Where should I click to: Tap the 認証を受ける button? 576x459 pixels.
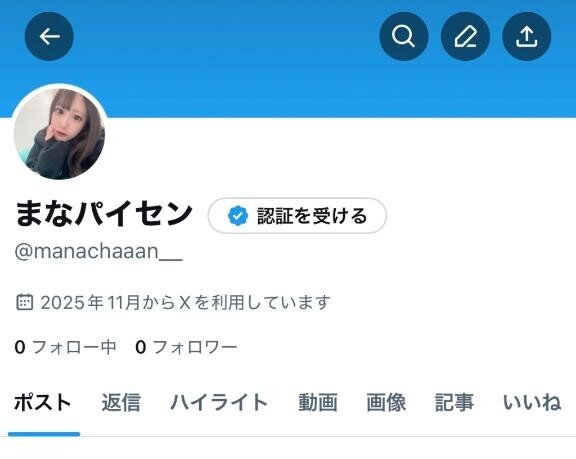297,216
